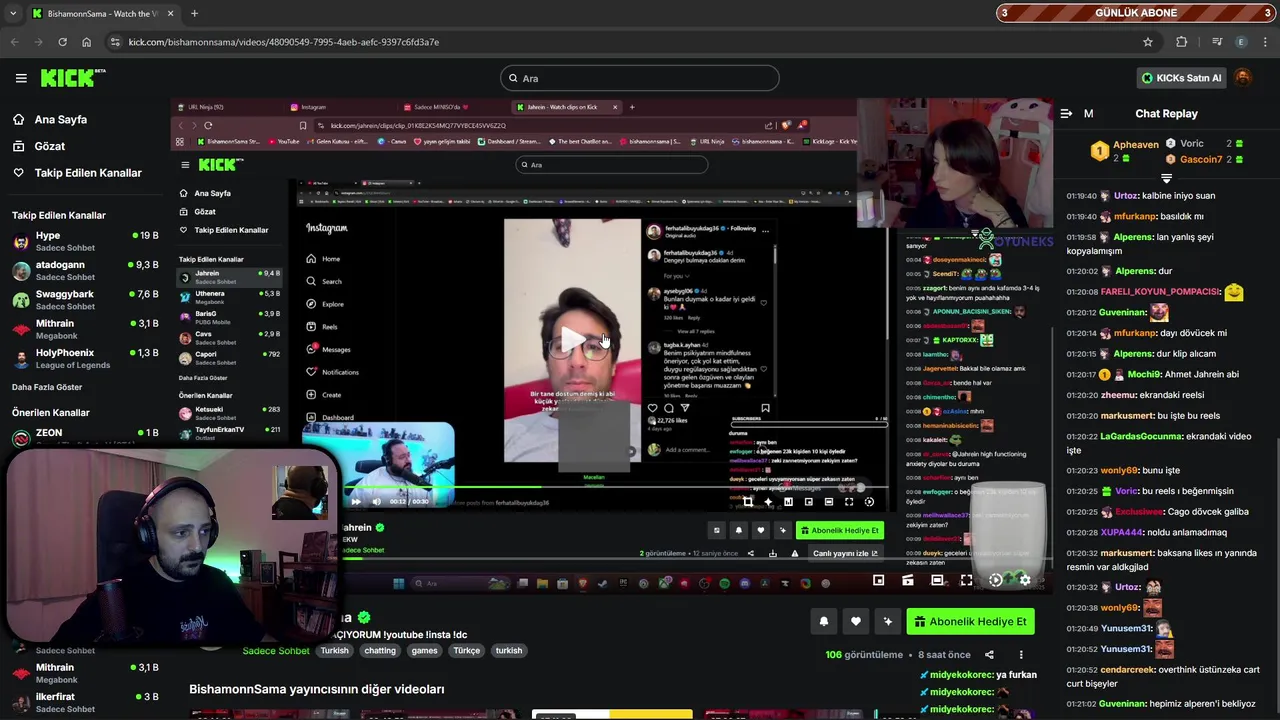
Task: Toggle fullscreen on the video player
Action: click(966, 580)
